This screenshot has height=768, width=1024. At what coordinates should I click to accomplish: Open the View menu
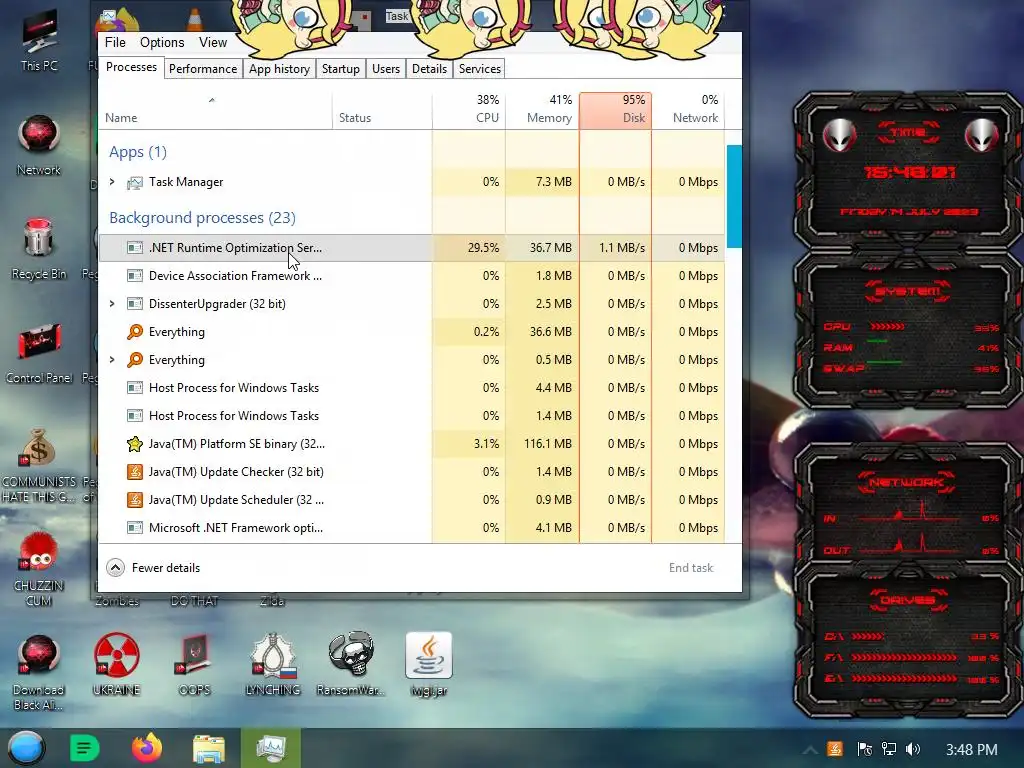(x=213, y=42)
